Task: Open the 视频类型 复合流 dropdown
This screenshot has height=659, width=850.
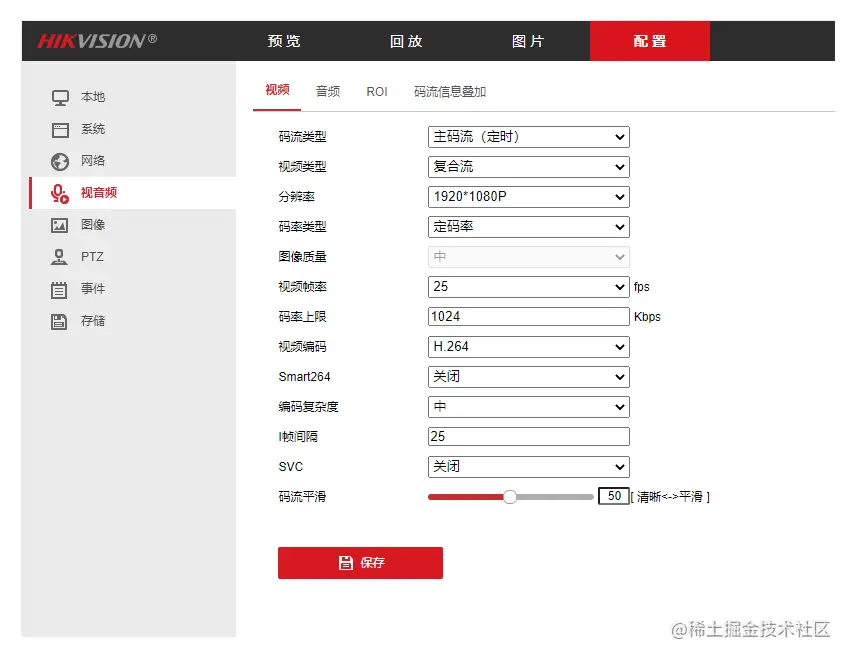Action: click(529, 167)
